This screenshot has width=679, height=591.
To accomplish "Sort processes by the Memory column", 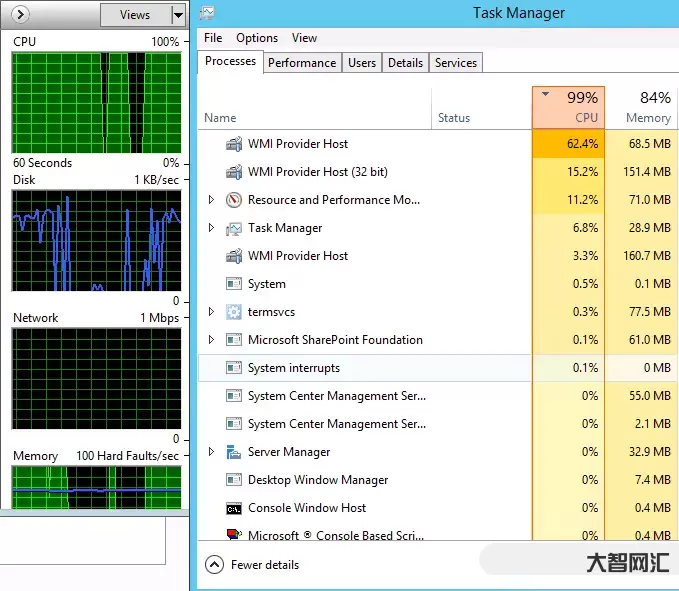I will 647,108.
